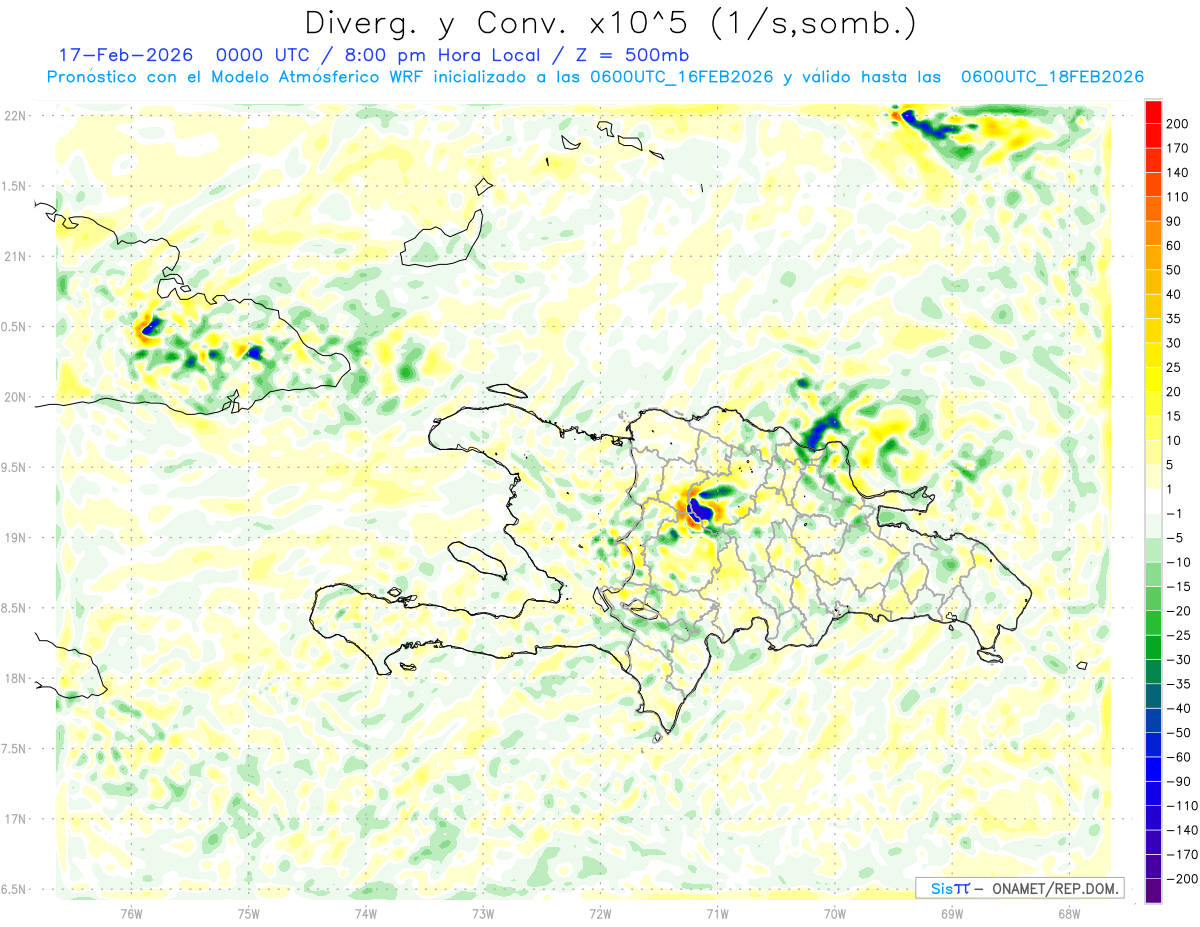Click the "73W" longitude label

[483, 913]
